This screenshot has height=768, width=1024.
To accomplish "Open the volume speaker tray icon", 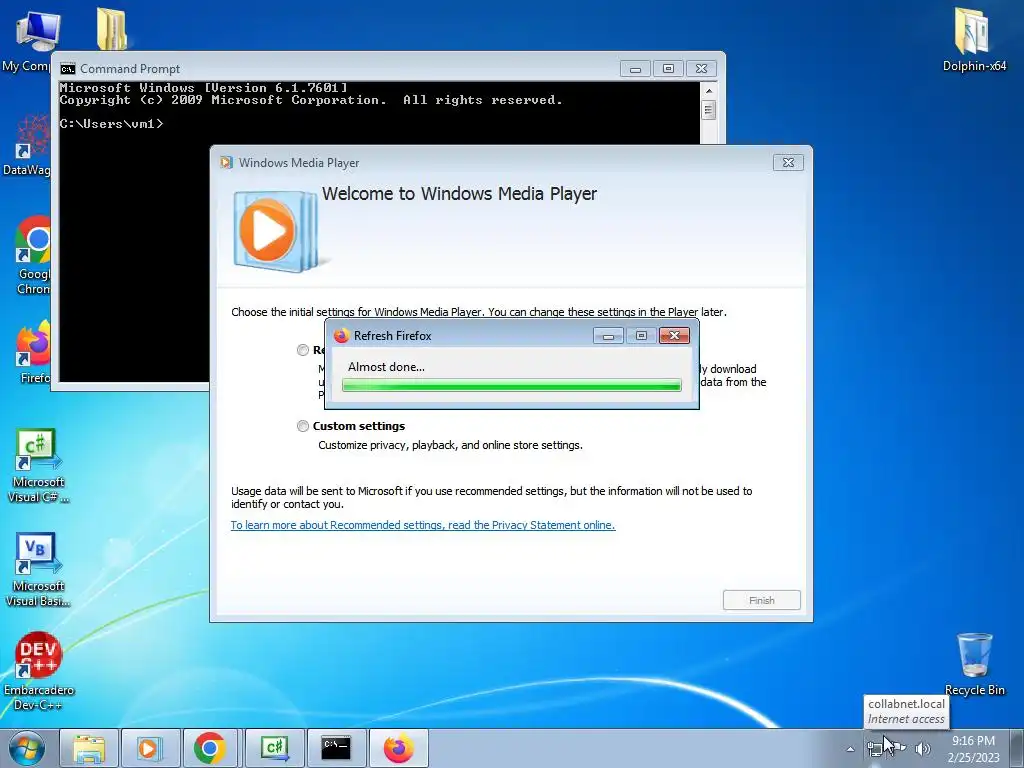I will (x=923, y=749).
